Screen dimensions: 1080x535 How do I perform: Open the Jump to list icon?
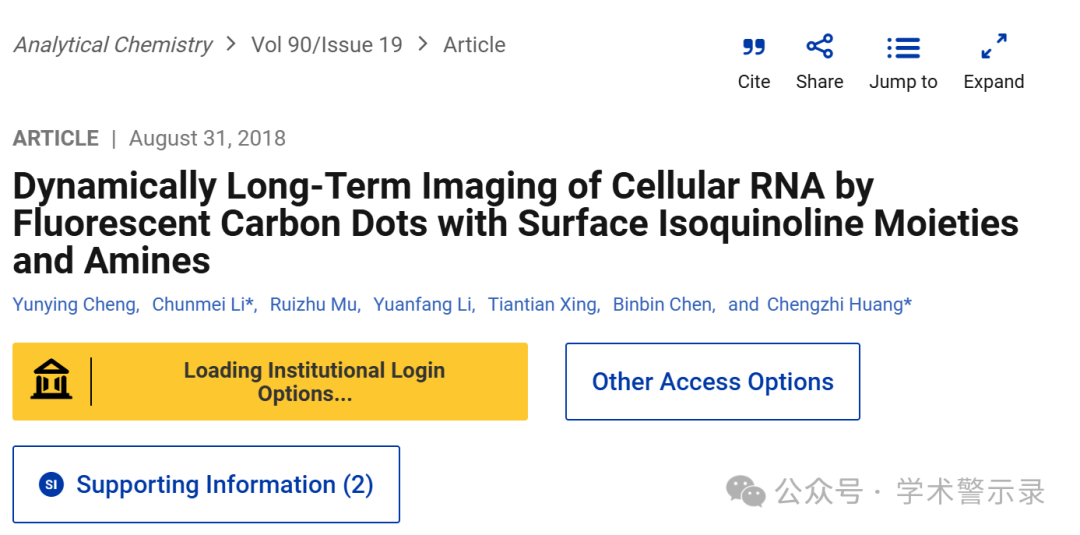[903, 48]
